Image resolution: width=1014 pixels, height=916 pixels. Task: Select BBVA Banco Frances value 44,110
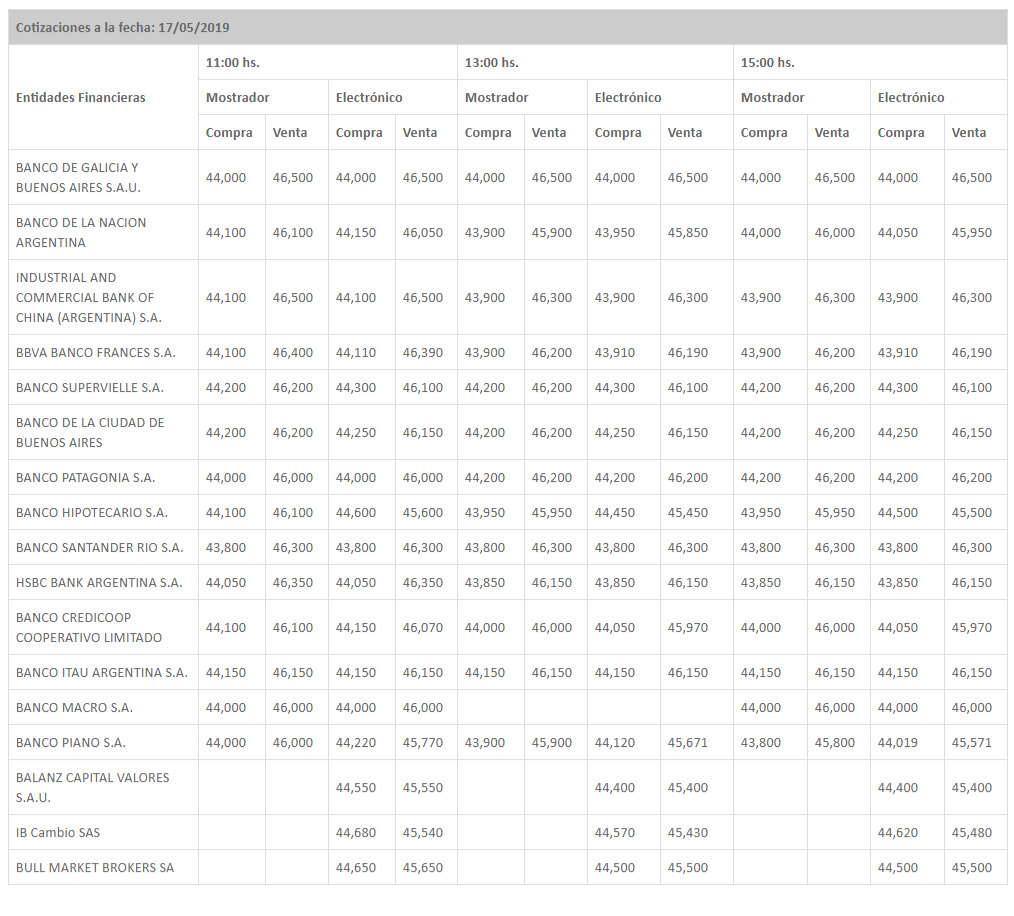pyautogui.click(x=356, y=353)
